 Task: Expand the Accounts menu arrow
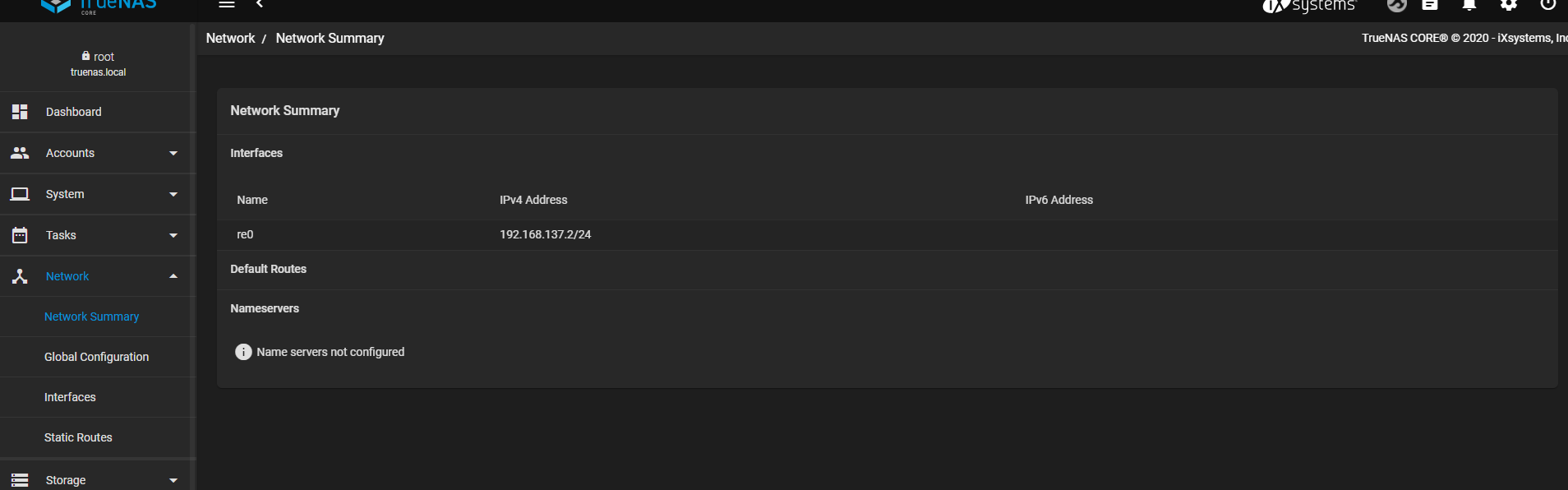point(173,153)
